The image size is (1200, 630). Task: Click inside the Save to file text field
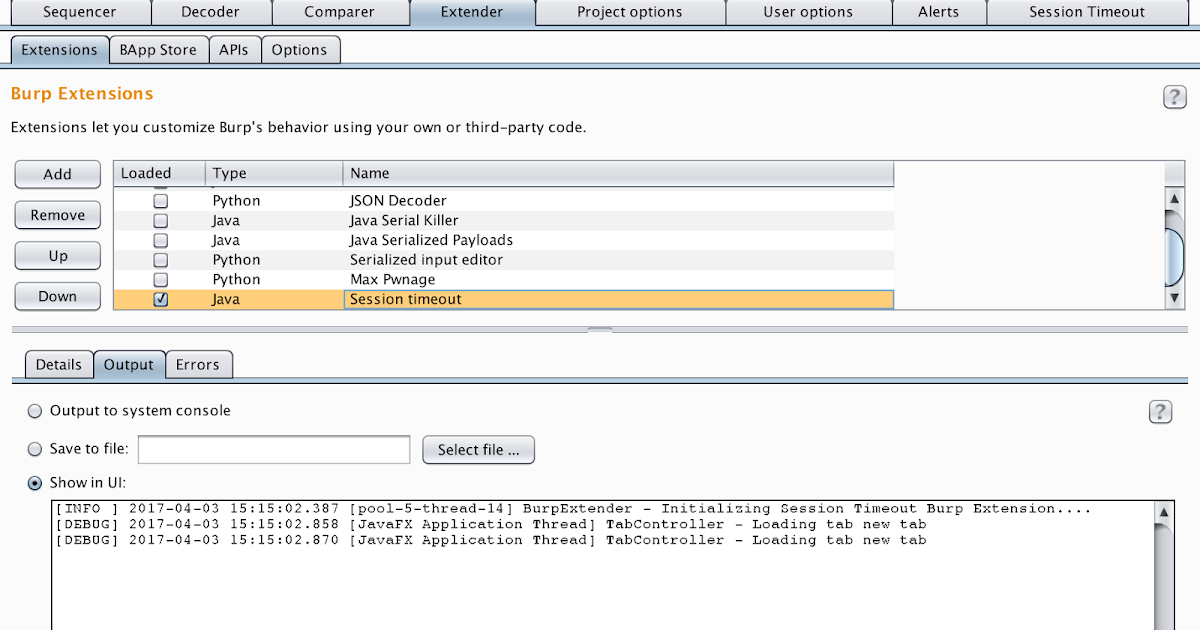(273, 449)
